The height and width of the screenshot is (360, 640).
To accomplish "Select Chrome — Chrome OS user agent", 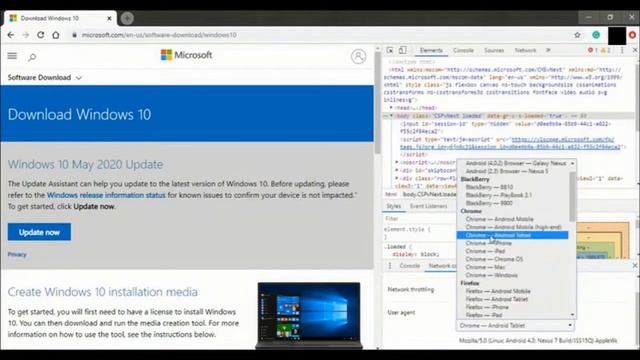I will (512, 259).
